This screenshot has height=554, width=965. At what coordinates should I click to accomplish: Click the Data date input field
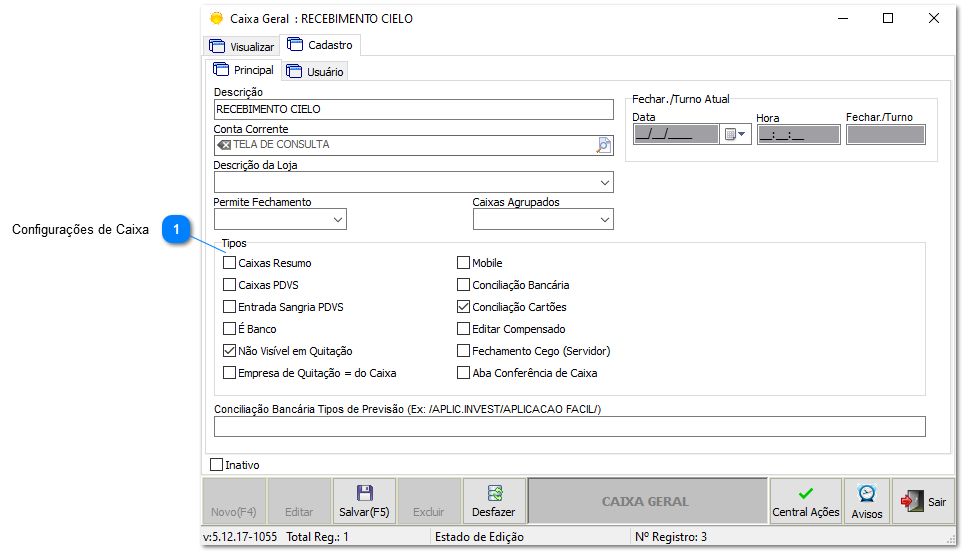click(676, 134)
